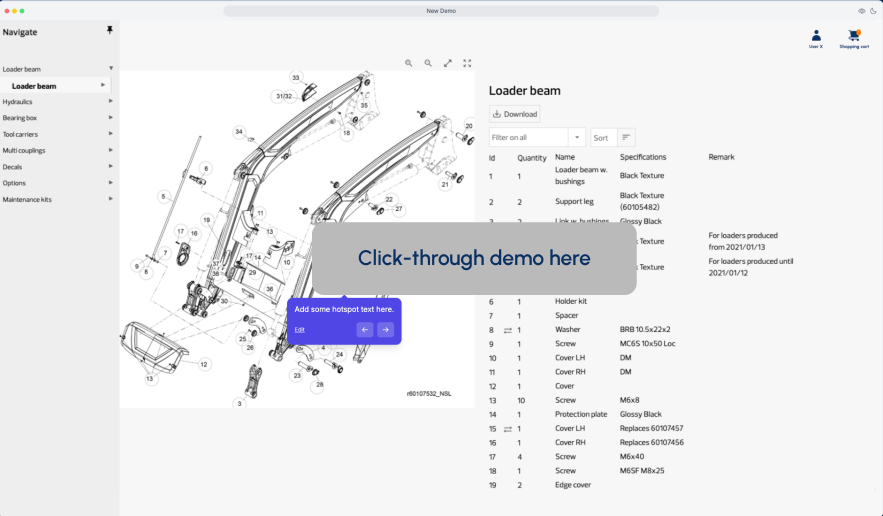Screen dimensions: 883x516
Task: Click the diagonal expand arrows icon
Action: [448, 63]
